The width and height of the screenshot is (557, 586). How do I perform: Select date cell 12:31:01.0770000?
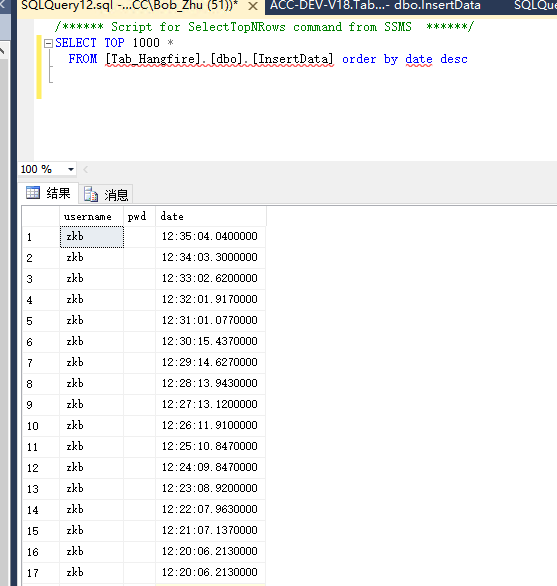210,320
